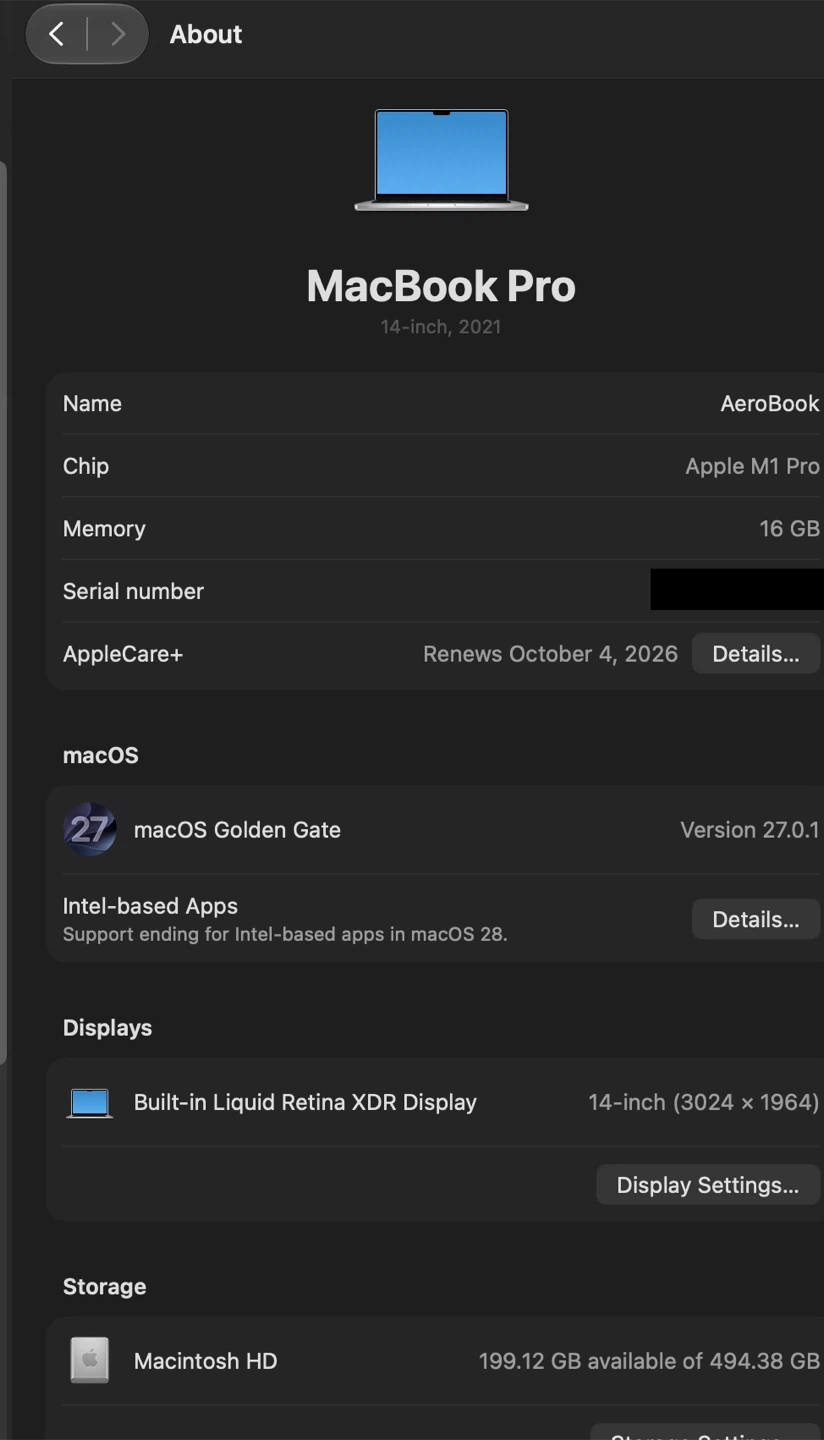Screen dimensions: 824x1440
Task: Click the '16 GB' memory value
Action: pos(789,529)
